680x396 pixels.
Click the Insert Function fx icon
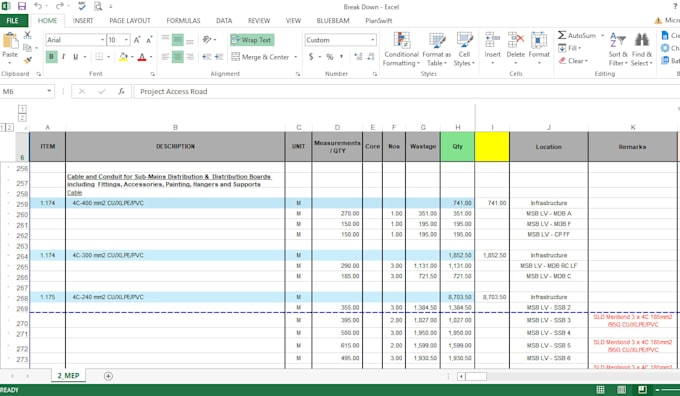click(x=121, y=92)
